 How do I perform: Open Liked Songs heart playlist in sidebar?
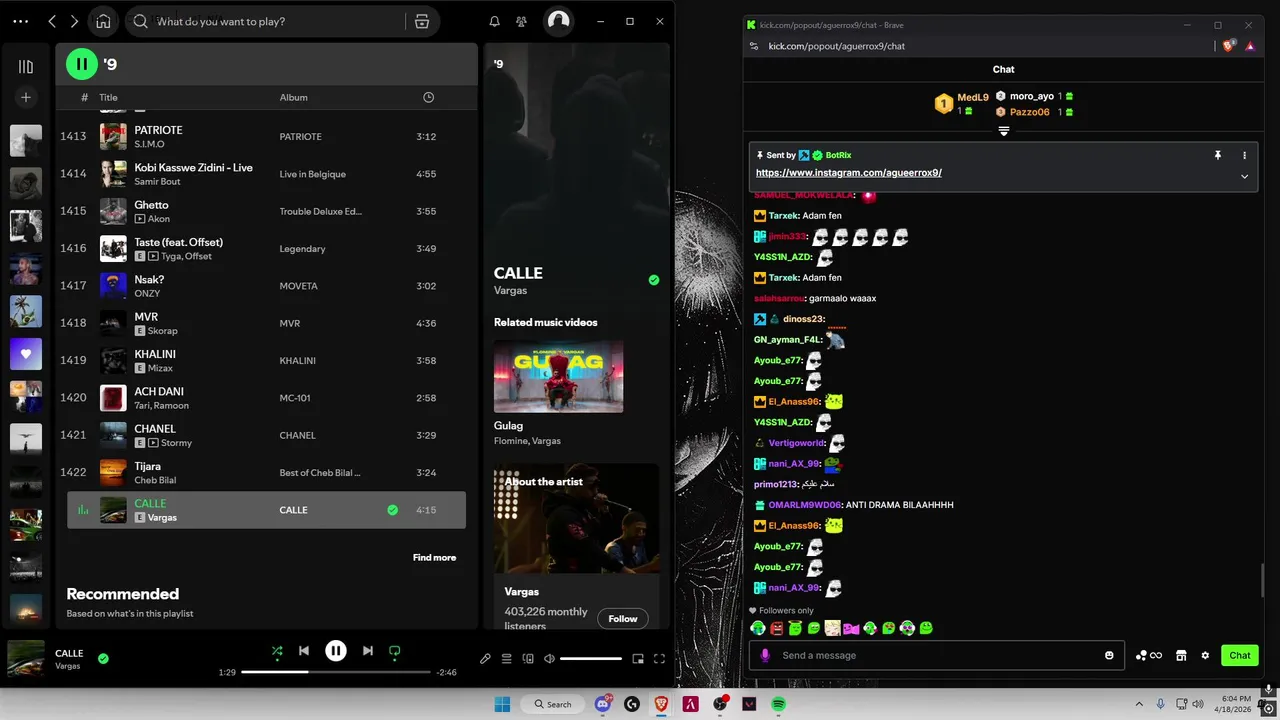click(x=26, y=354)
